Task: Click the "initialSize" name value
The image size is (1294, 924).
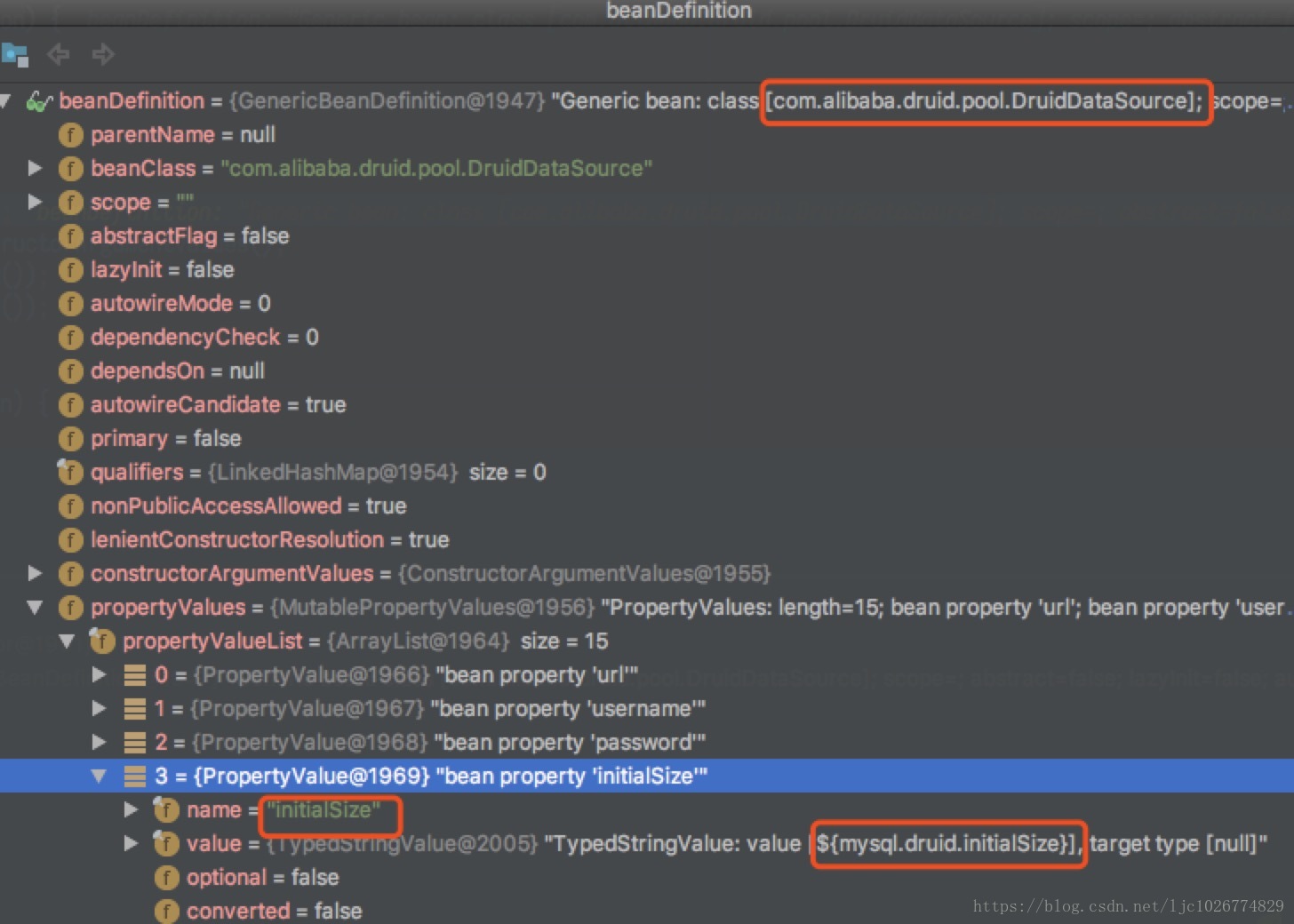Action: pyautogui.click(x=324, y=810)
